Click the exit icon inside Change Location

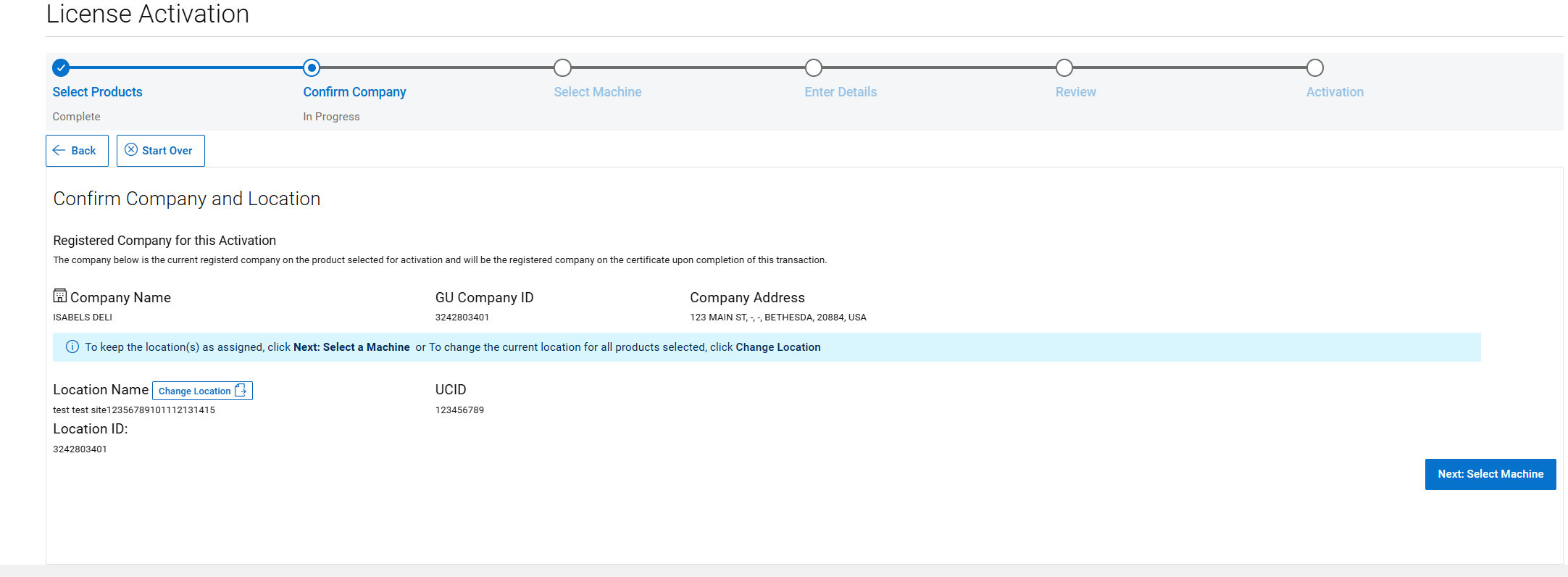click(x=241, y=390)
